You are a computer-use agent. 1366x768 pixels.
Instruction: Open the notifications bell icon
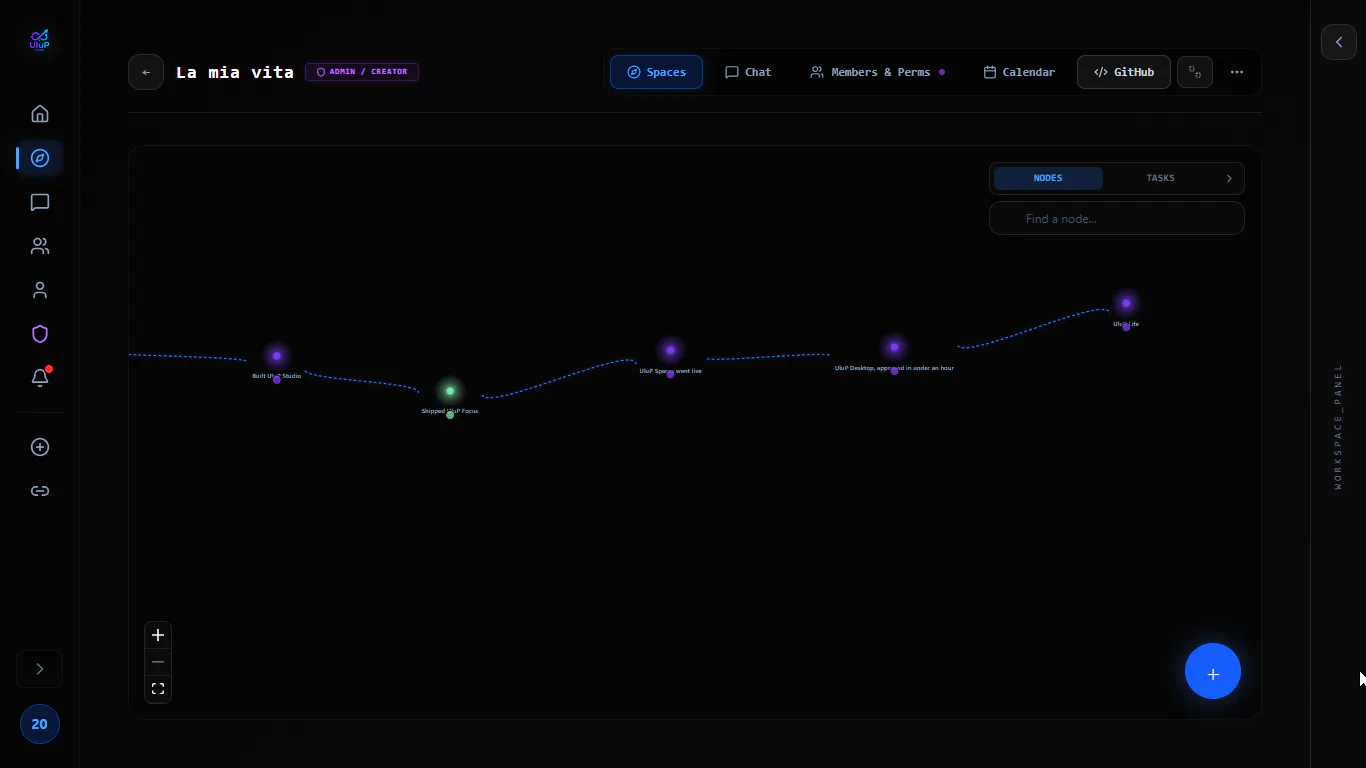tap(40, 378)
